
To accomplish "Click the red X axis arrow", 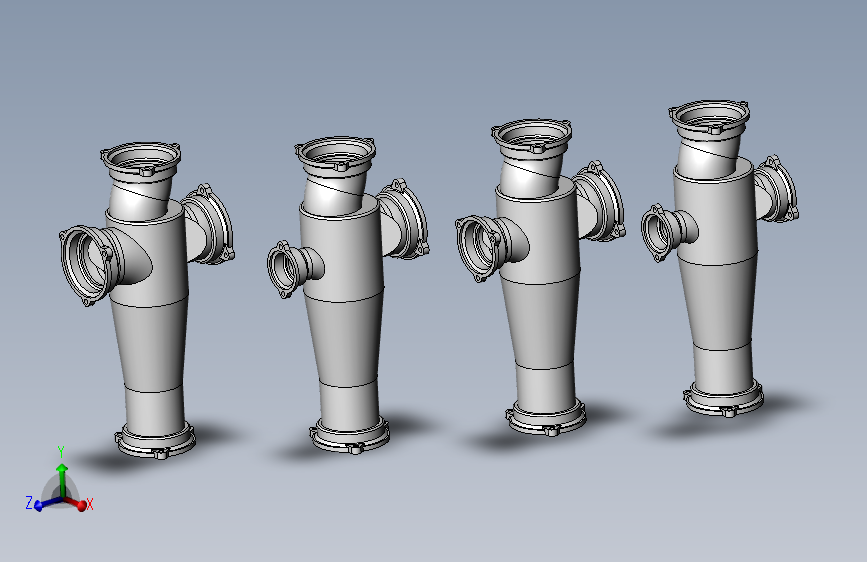I will click(x=75, y=503).
